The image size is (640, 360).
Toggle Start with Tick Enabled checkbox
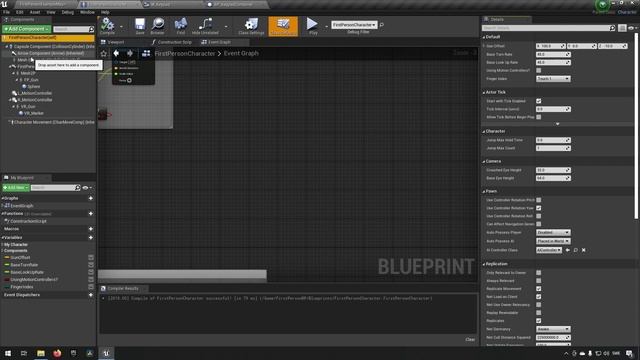539,101
